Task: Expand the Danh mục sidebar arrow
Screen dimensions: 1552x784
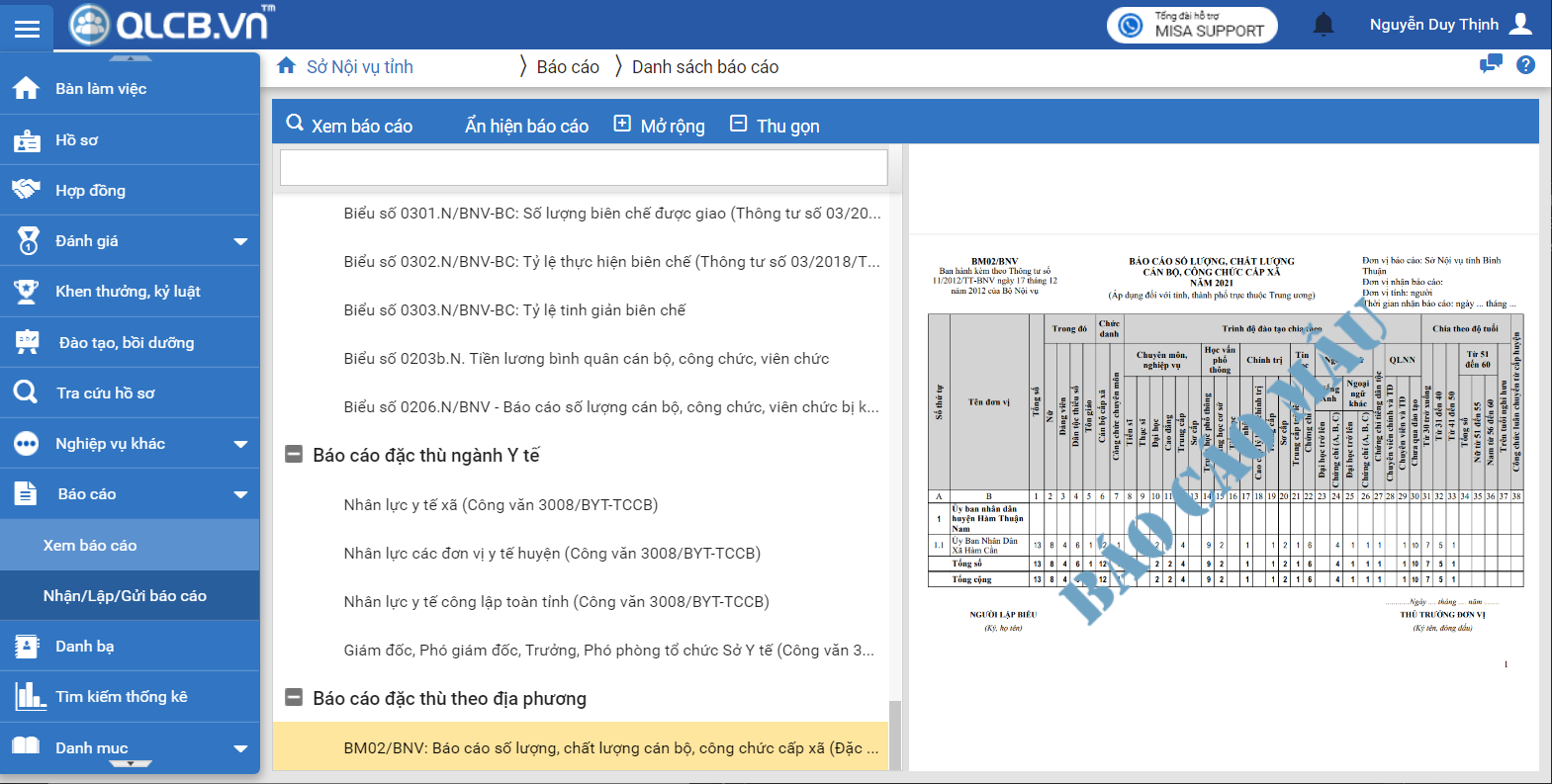Action: coord(240,748)
